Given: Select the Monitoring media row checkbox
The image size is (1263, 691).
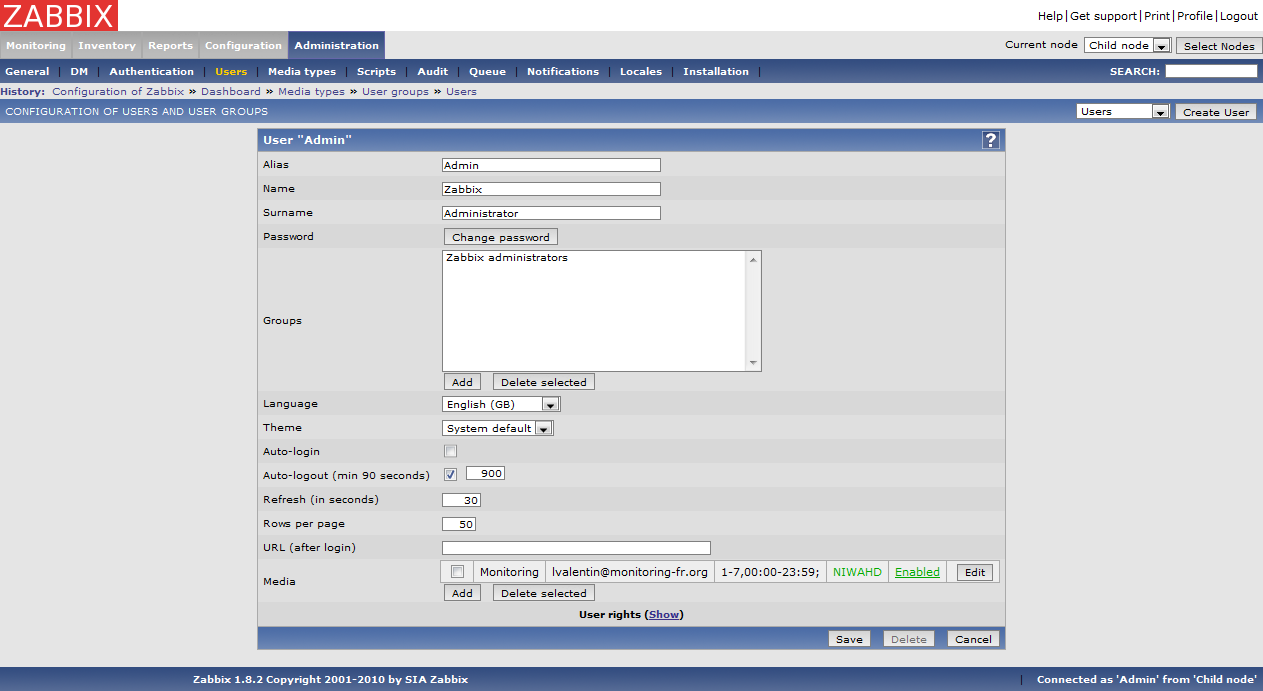Looking at the screenshot, I should click(x=457, y=572).
